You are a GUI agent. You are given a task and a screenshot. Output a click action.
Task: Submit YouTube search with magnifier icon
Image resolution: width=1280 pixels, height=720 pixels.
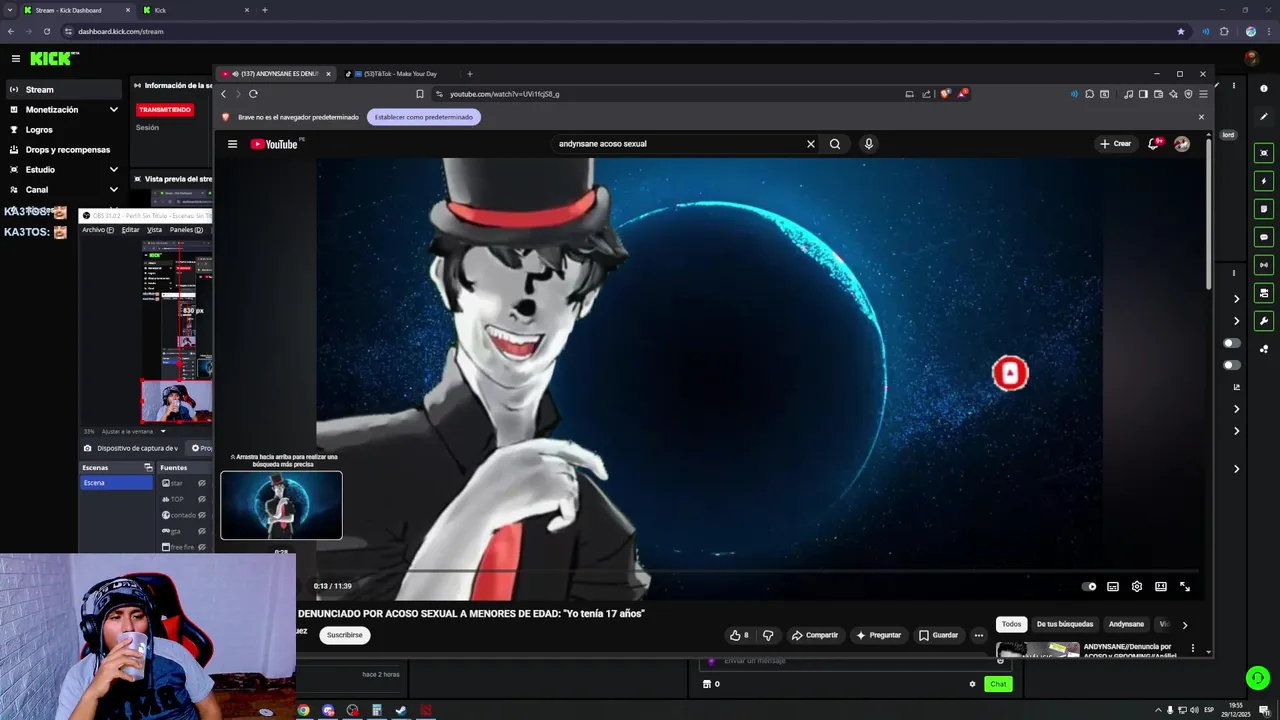pyautogui.click(x=835, y=144)
